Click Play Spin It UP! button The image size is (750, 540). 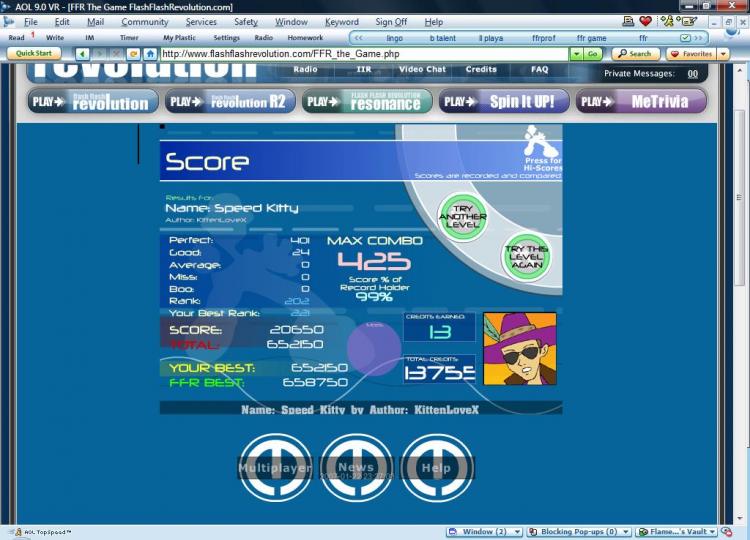pyautogui.click(x=504, y=101)
